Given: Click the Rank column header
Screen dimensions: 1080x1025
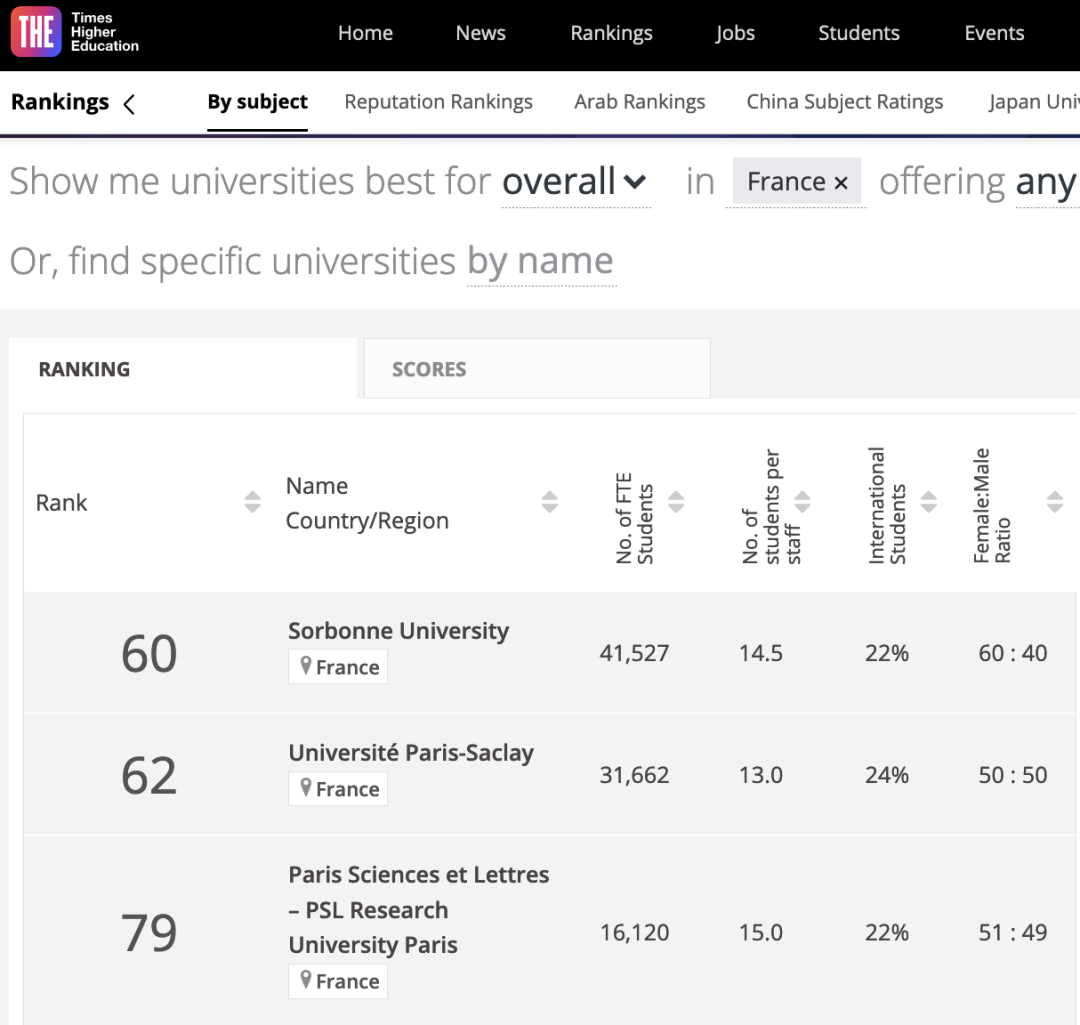Looking at the screenshot, I should point(61,503).
